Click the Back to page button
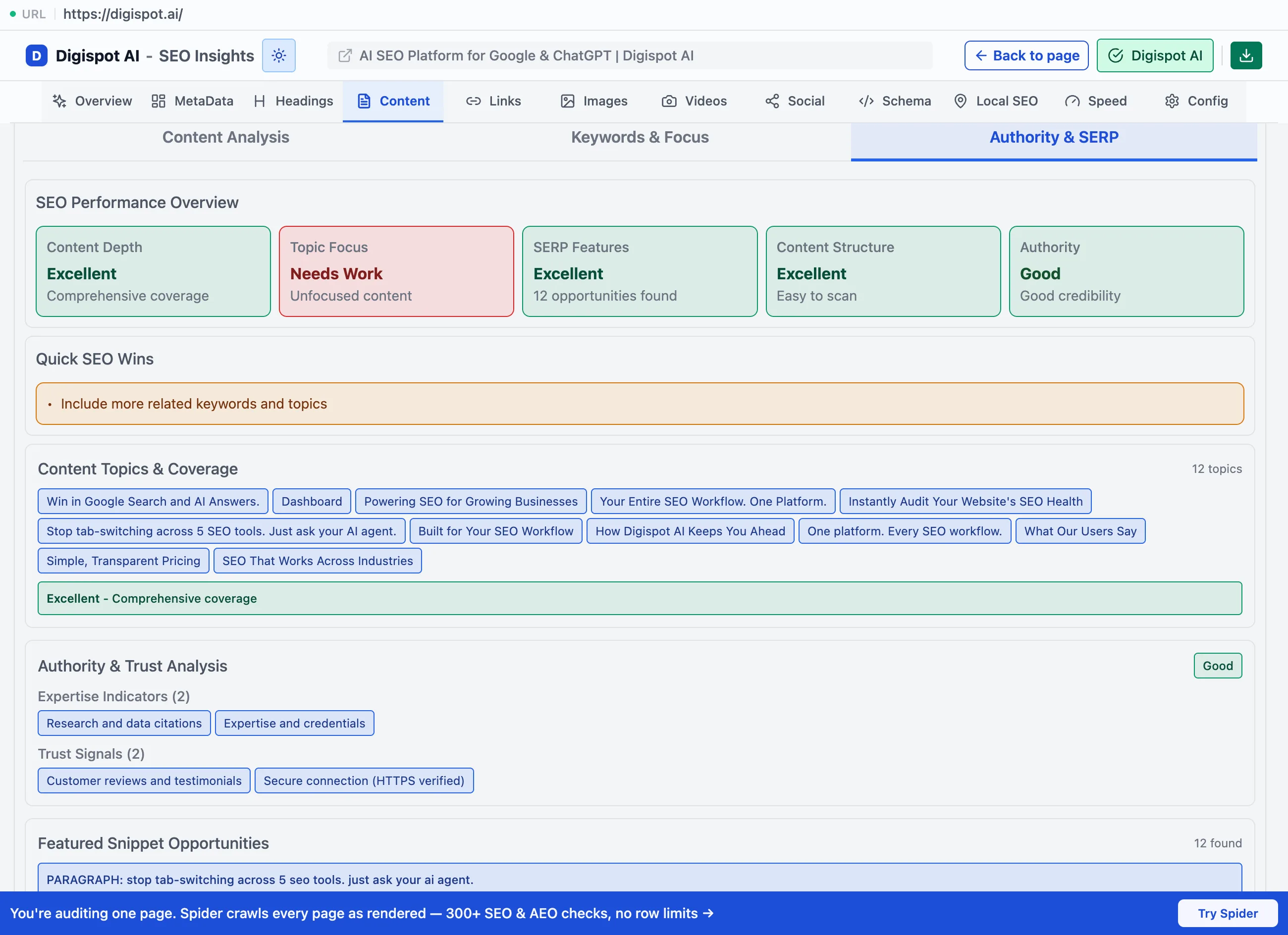1288x935 pixels. [x=1026, y=55]
